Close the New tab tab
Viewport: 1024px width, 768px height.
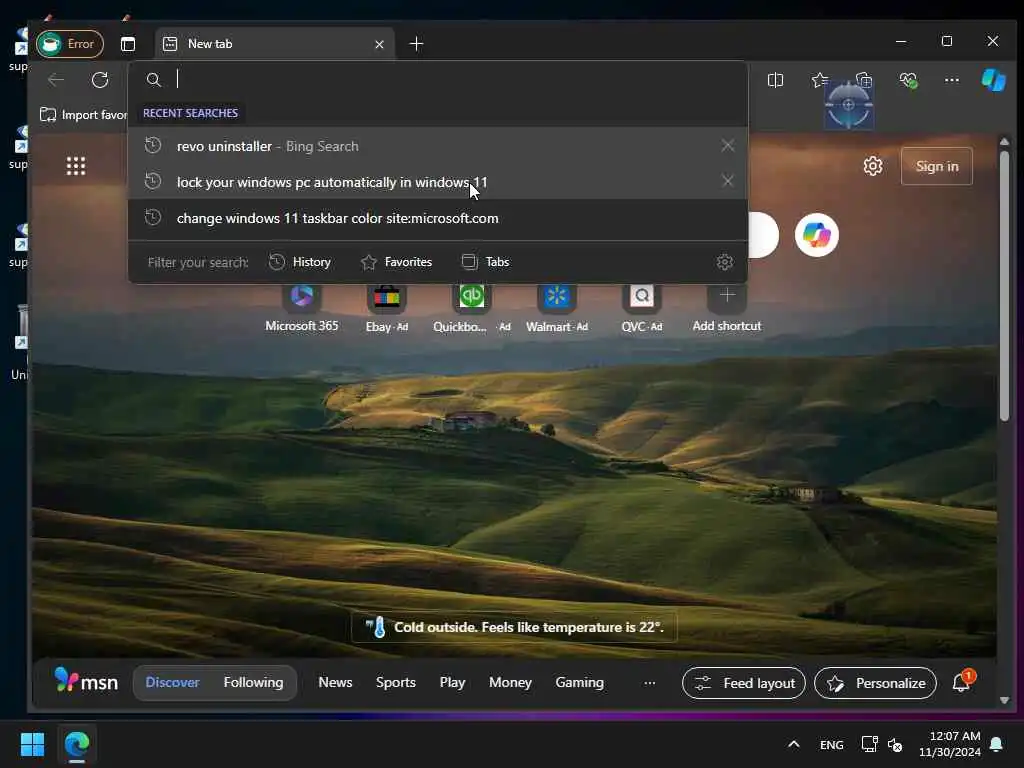click(x=379, y=44)
